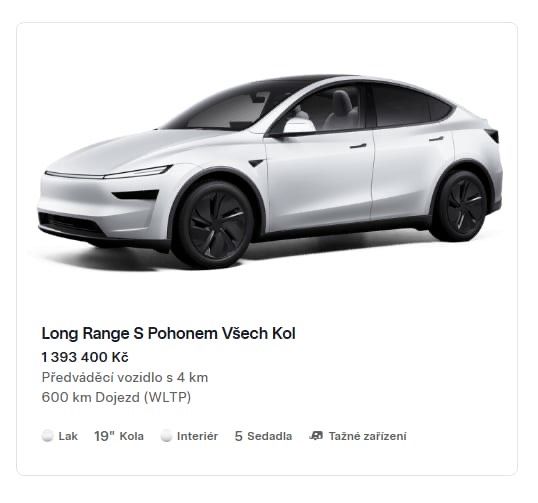This screenshot has width=538, height=503.
Task: Click the 19" wheel size indicator
Action: point(104,436)
